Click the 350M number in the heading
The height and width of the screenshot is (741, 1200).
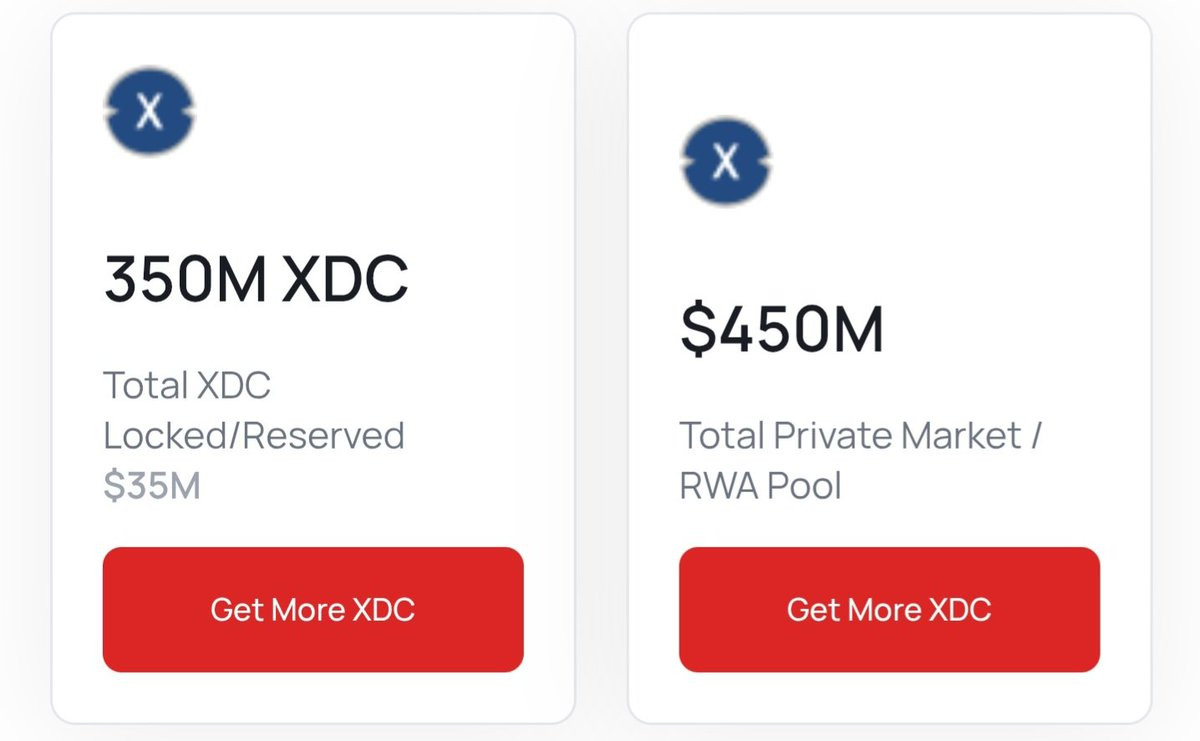[186, 279]
